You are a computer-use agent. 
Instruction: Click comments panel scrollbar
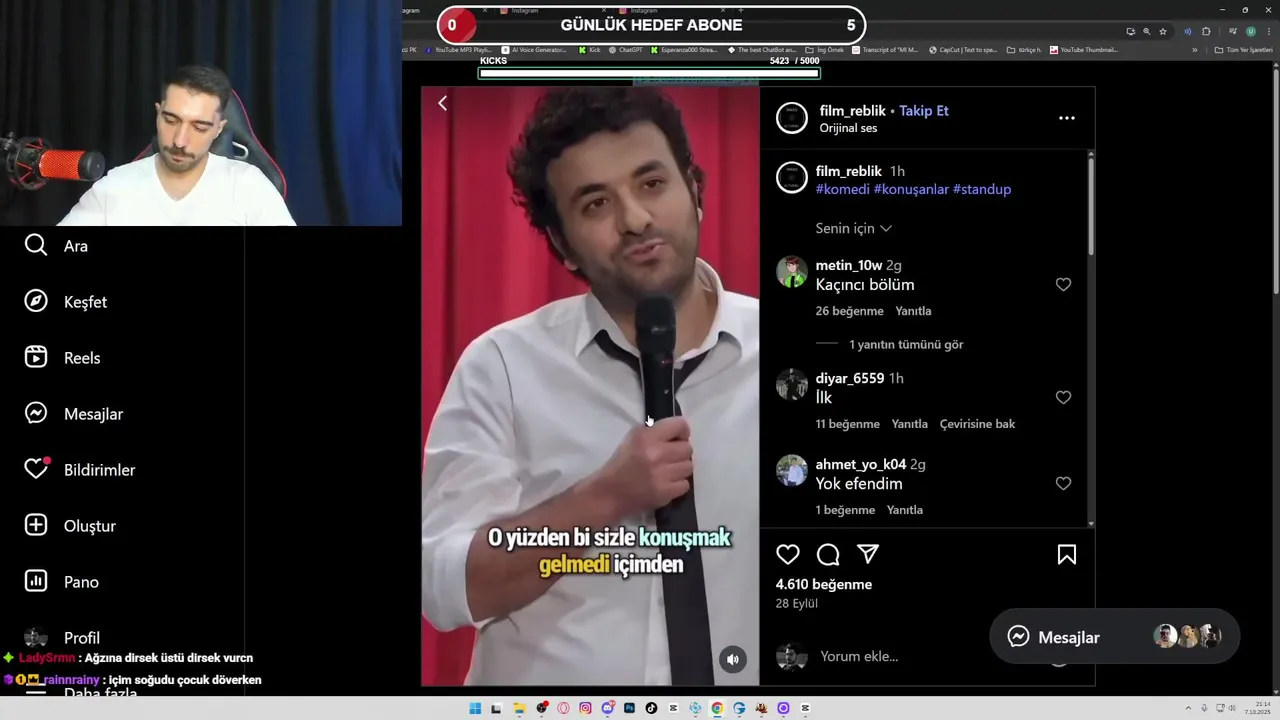tap(1090, 205)
